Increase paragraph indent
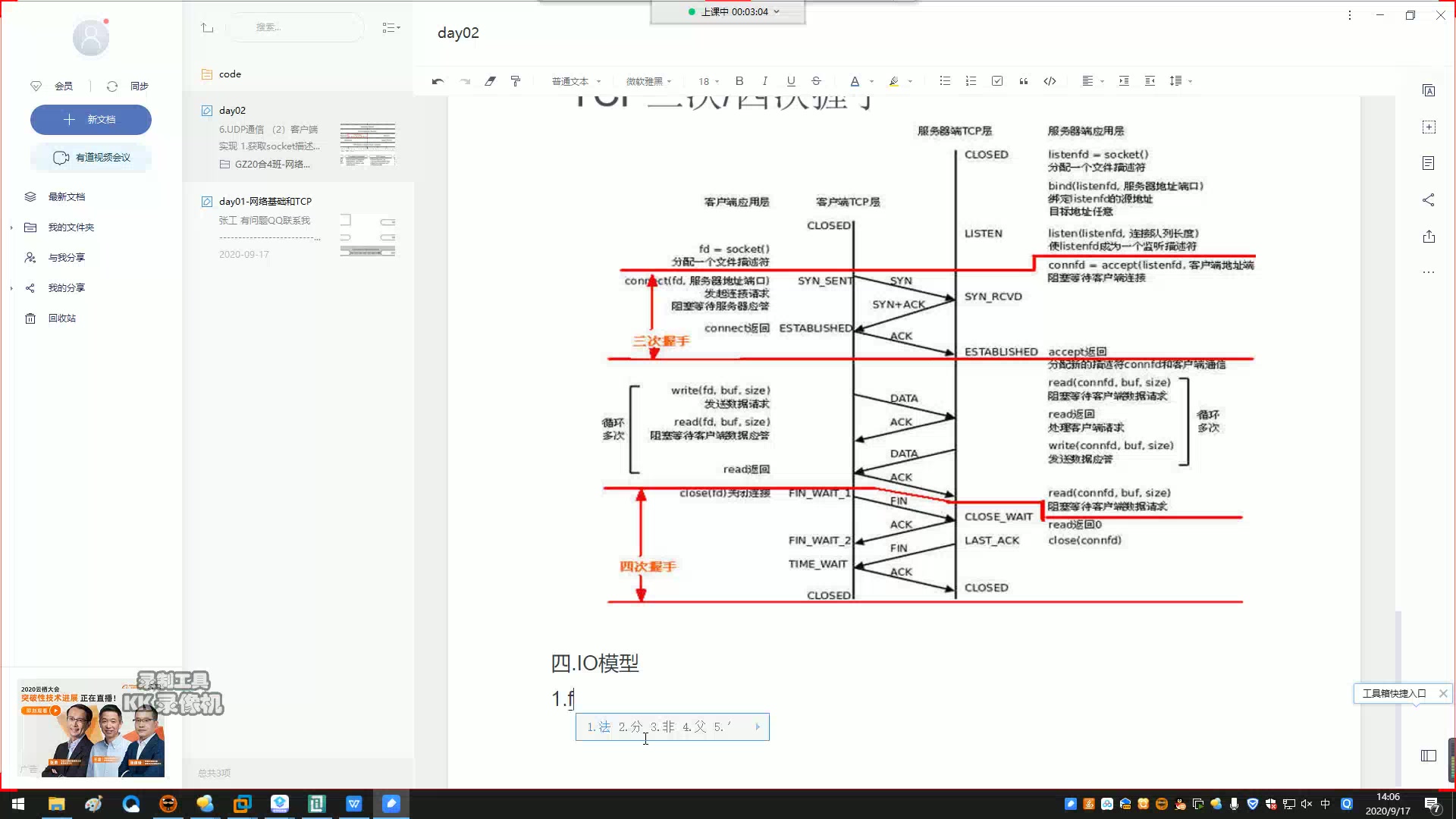Screen dimensions: 1456x819 point(1124,81)
